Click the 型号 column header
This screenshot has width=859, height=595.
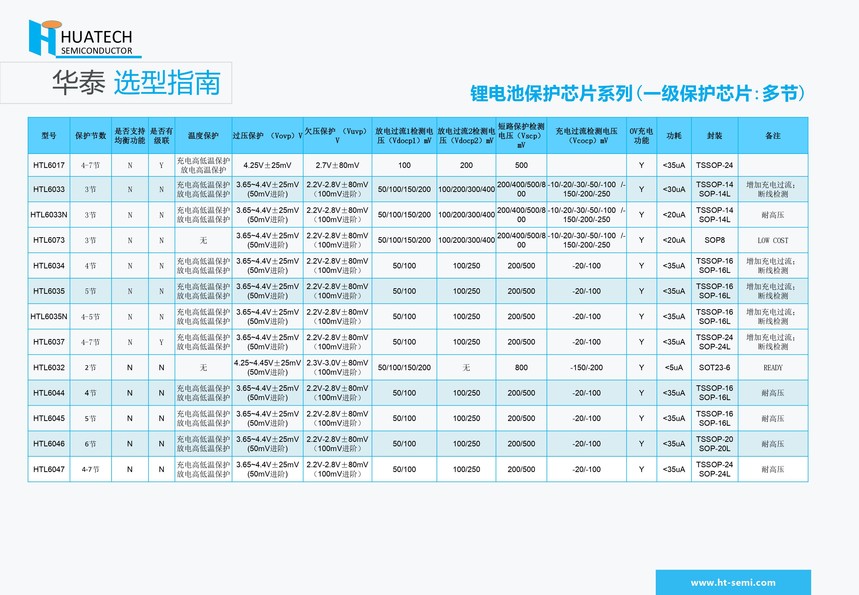coord(49,135)
